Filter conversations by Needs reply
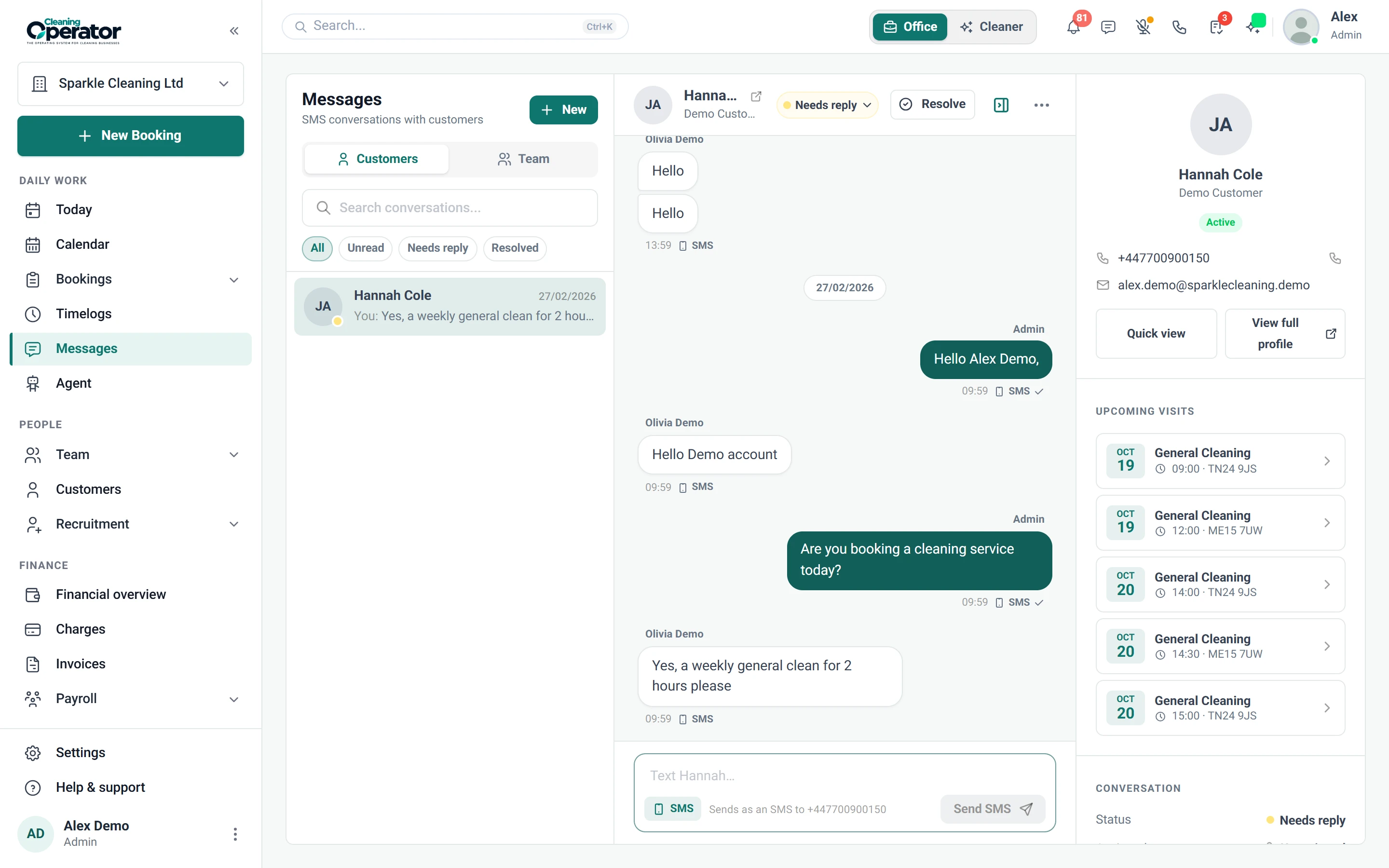The width and height of the screenshot is (1389, 868). pos(437,248)
